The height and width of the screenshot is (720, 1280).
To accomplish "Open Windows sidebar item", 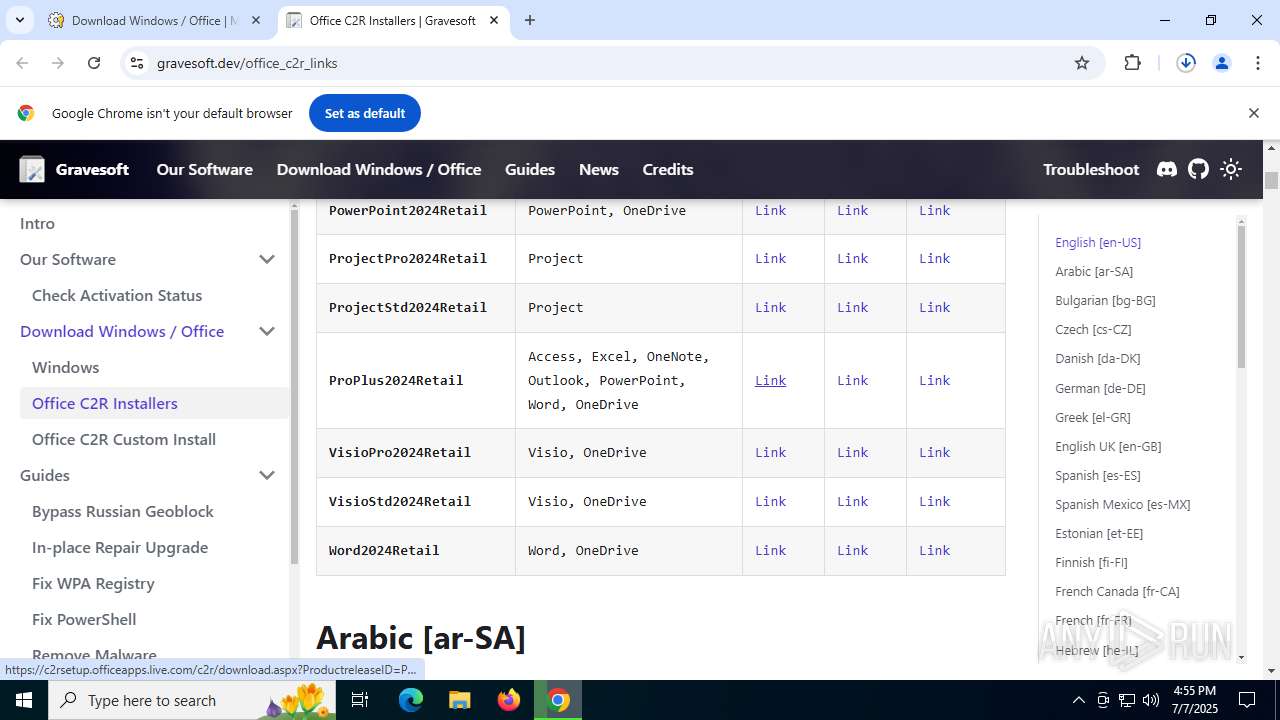I will 66,367.
